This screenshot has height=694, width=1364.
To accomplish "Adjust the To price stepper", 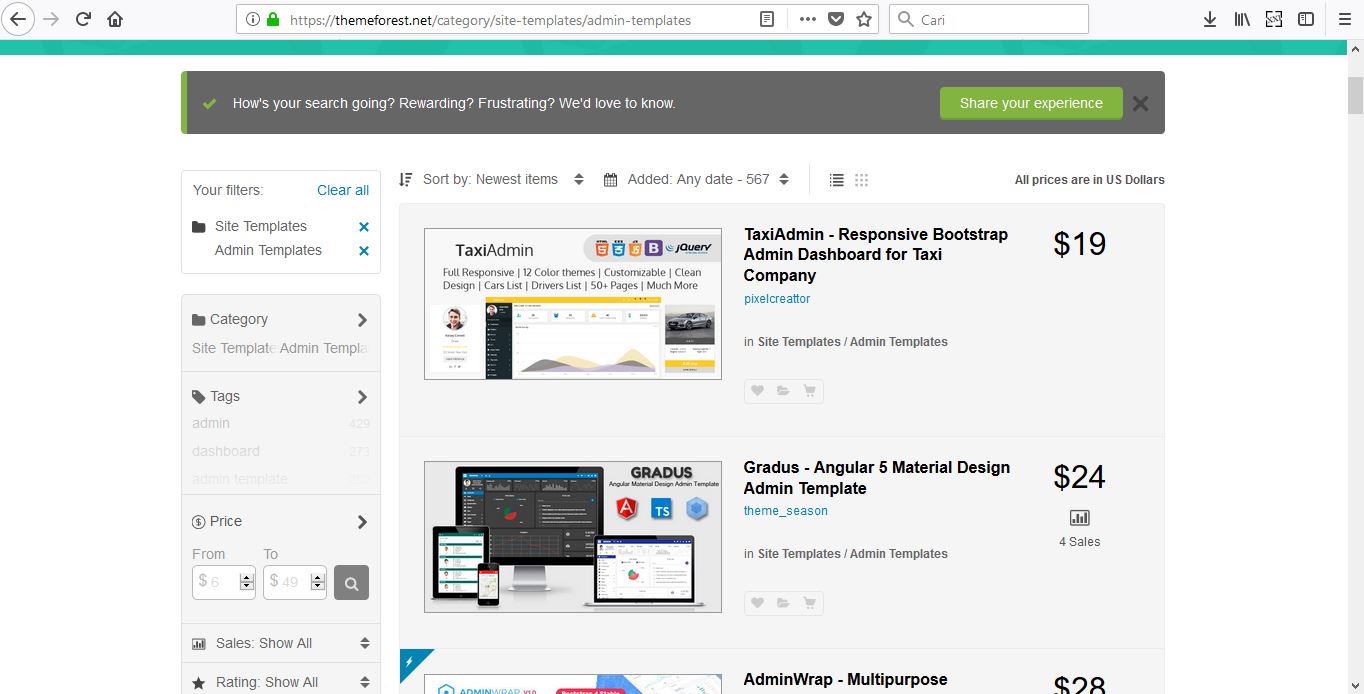I will [317, 581].
